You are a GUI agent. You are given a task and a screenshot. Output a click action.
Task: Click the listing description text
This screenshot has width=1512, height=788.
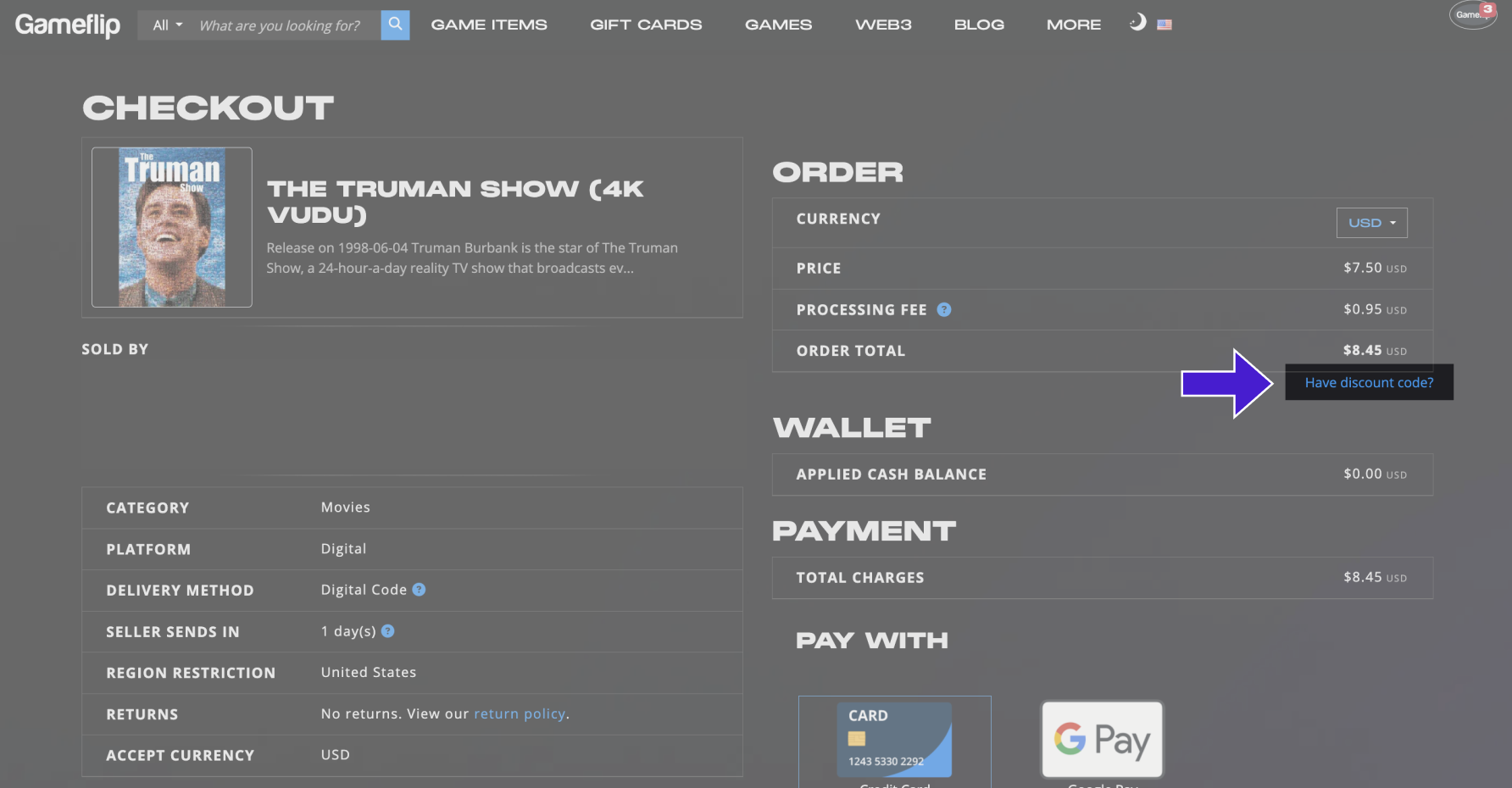[x=472, y=258]
